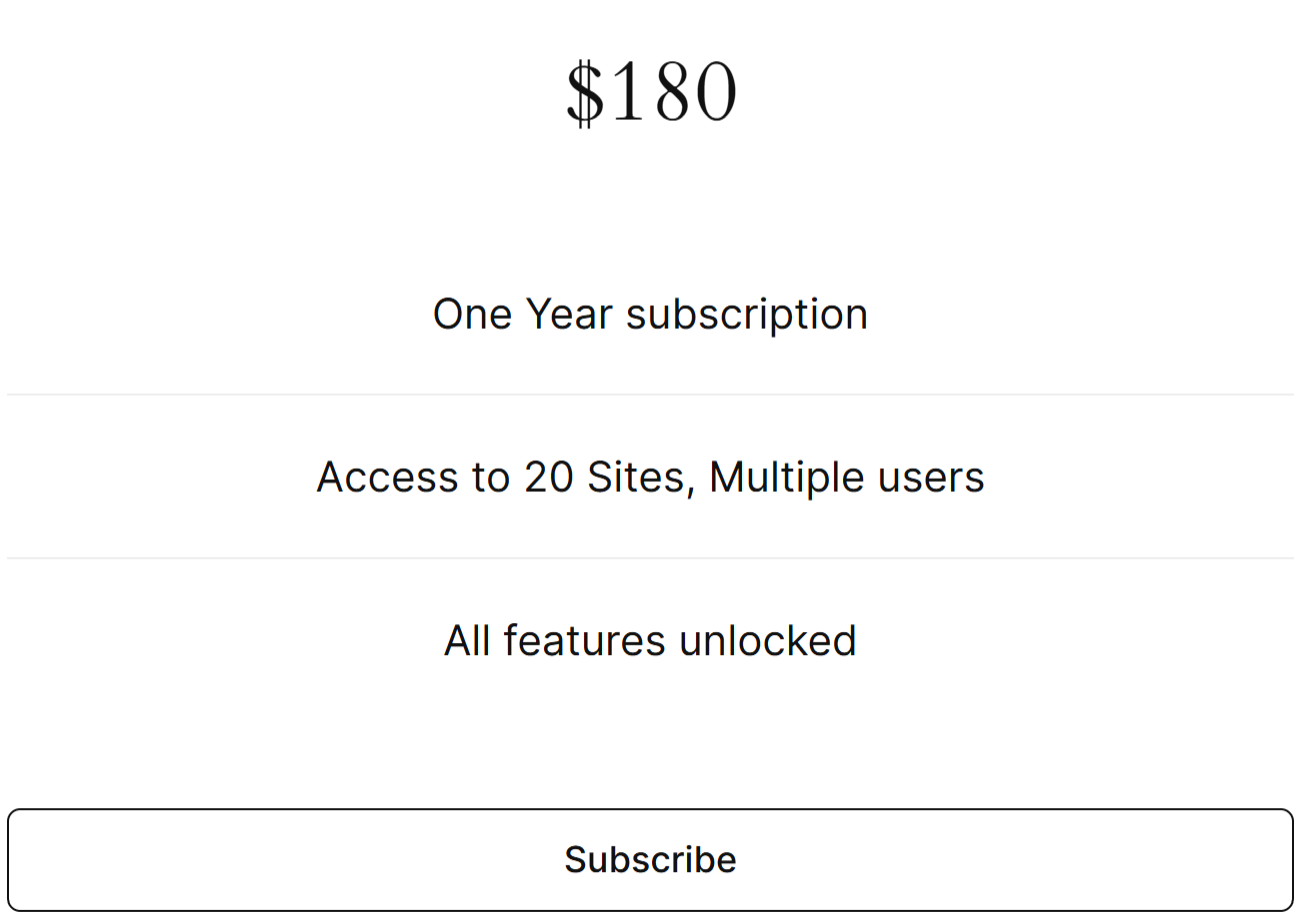
Task: Click the word Year in subscription line
Action: [569, 314]
